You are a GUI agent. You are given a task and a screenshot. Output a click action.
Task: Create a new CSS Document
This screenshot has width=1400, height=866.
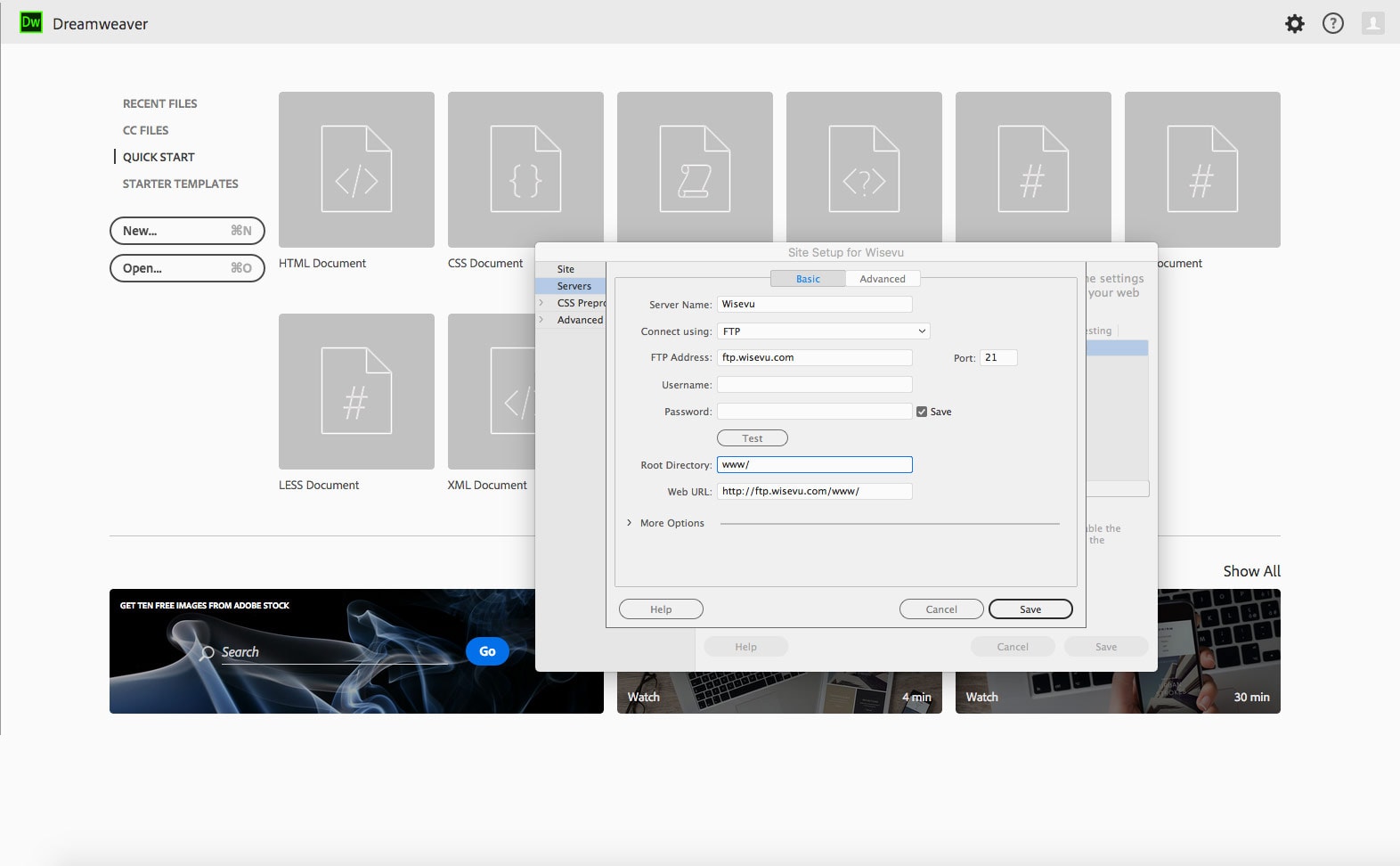[525, 169]
